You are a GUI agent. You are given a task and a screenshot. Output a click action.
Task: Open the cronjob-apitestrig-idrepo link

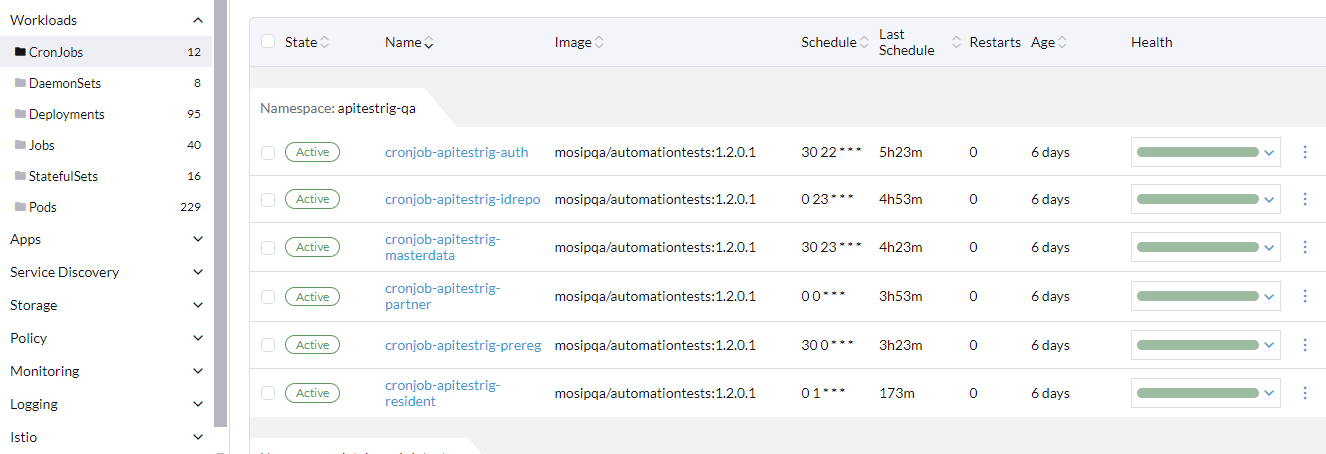tap(462, 199)
